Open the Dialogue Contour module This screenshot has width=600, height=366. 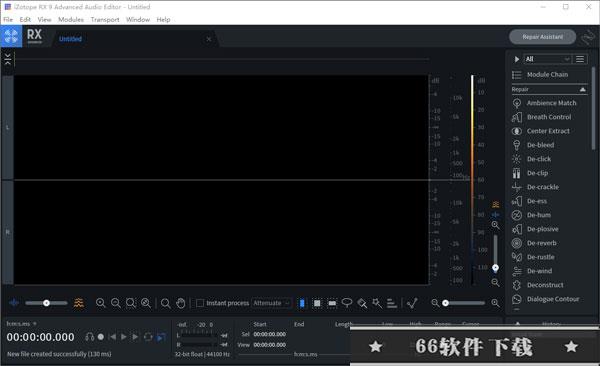(x=545, y=299)
